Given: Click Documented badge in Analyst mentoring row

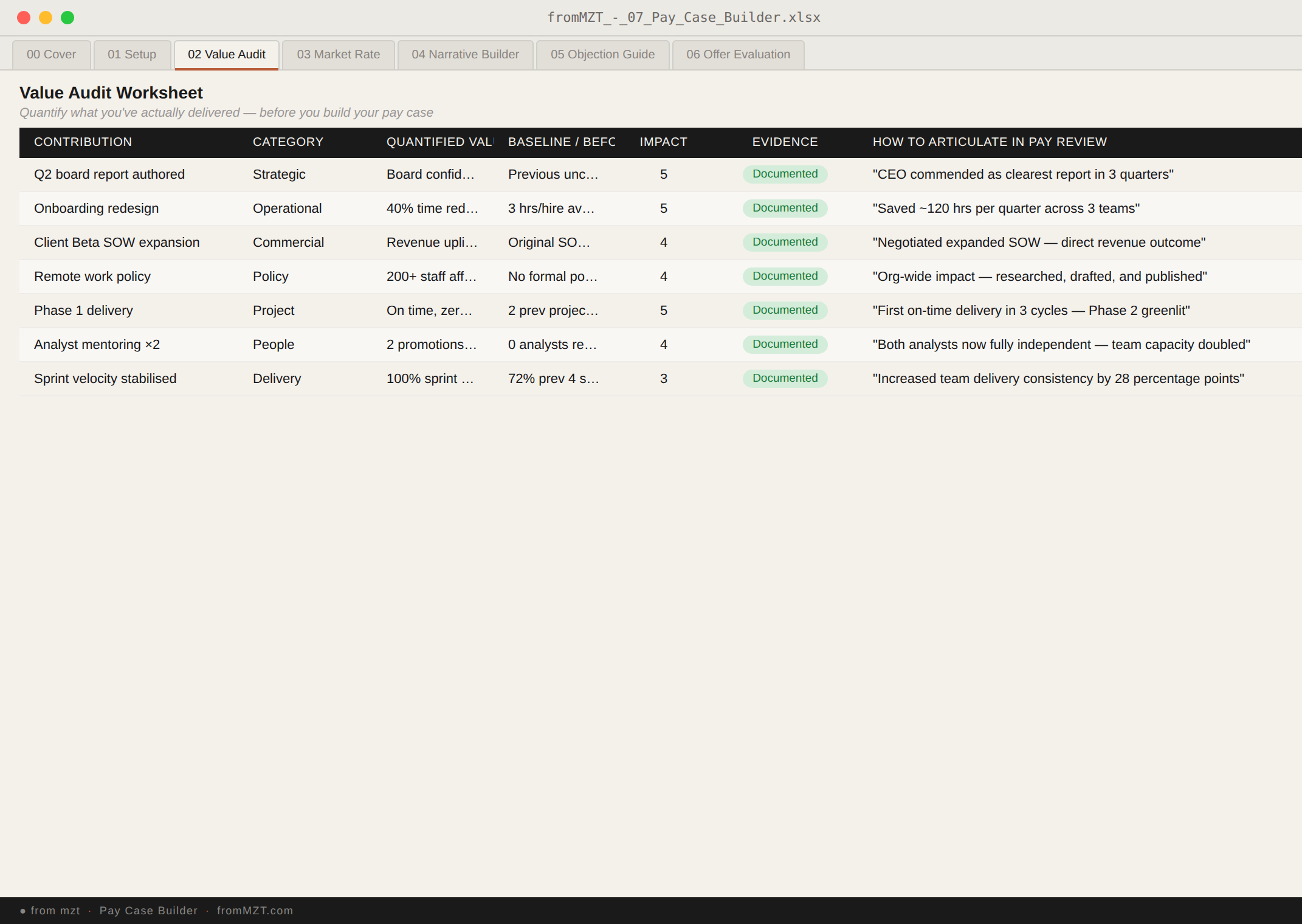Looking at the screenshot, I should tap(785, 345).
